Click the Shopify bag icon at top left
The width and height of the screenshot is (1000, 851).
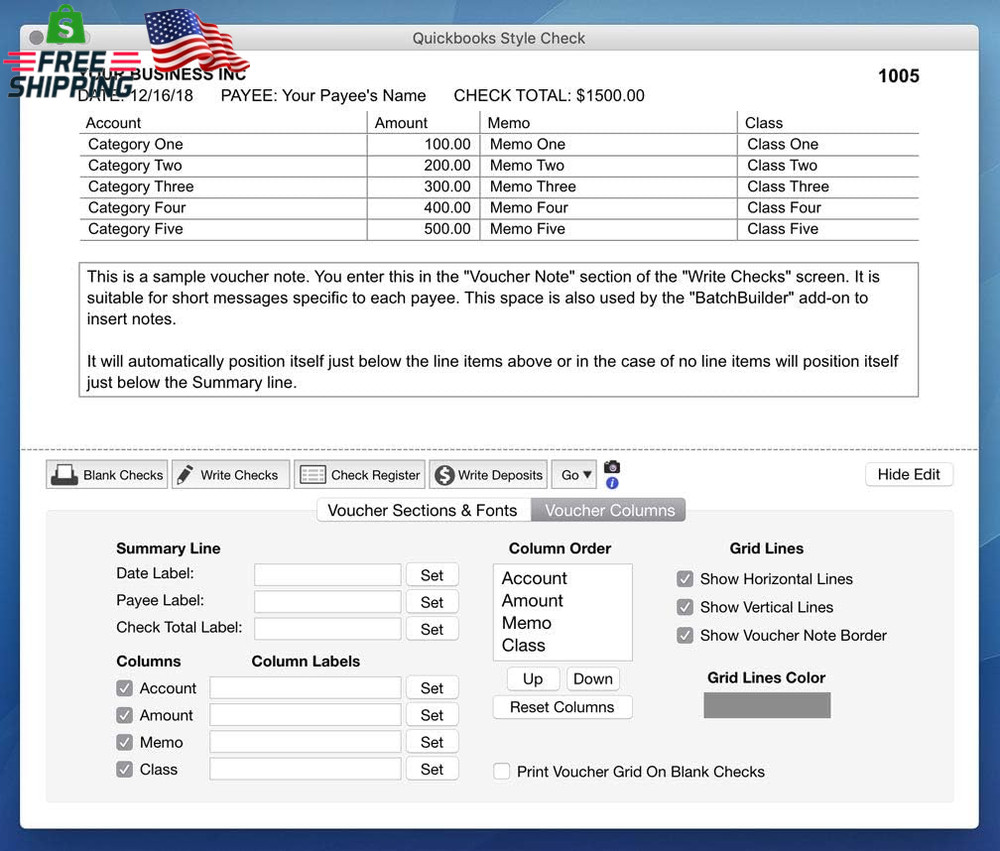point(65,27)
